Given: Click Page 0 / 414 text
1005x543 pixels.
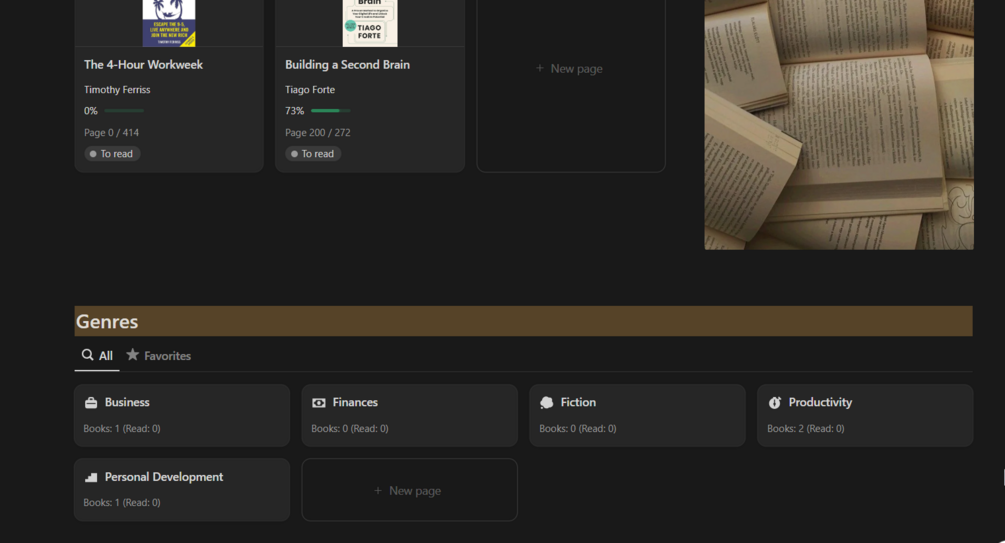Looking at the screenshot, I should pos(112,133).
